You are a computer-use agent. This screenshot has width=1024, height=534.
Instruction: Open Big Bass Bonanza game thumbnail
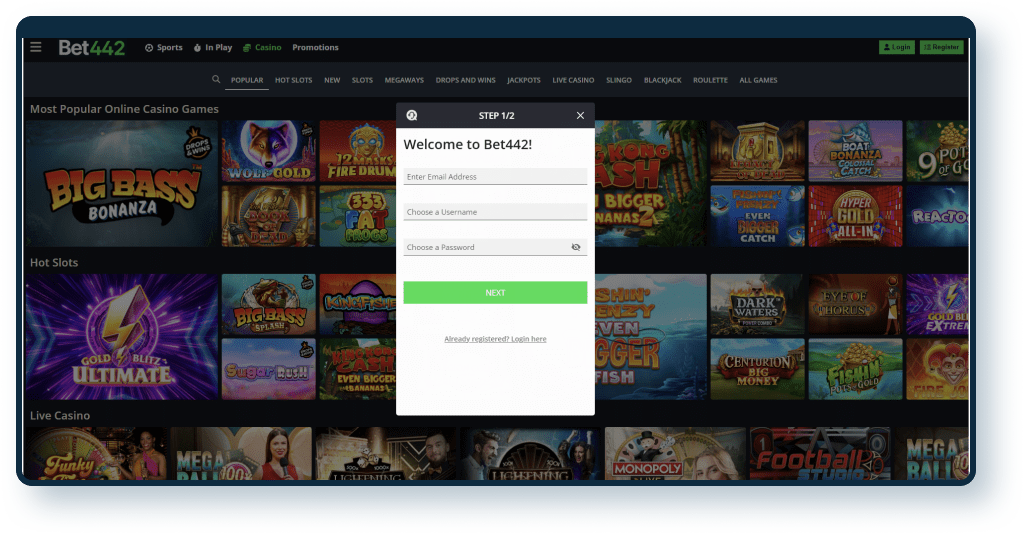(122, 183)
